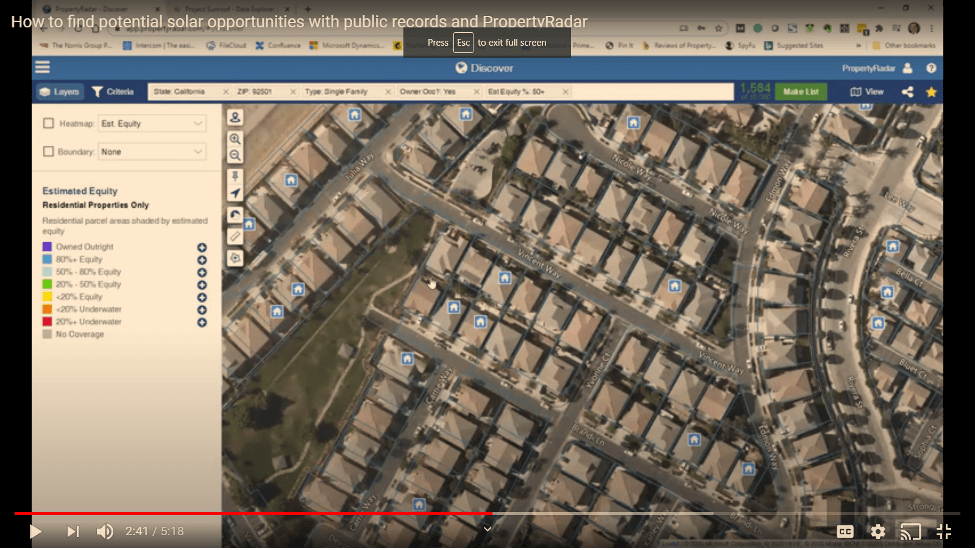Image resolution: width=977 pixels, height=550 pixels.
Task: Open the video settings gear
Action: coord(877,531)
